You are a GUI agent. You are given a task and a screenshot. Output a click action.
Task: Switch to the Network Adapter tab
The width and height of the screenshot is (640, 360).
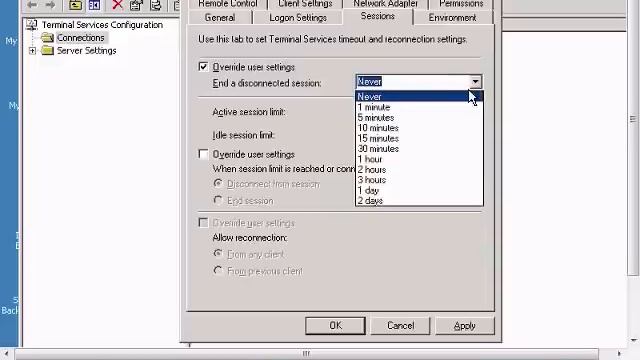[385, 4]
